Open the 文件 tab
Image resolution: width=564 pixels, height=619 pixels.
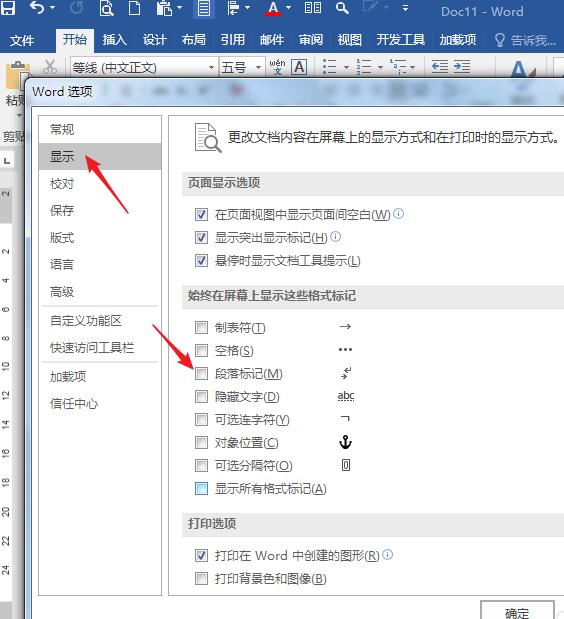[22, 40]
